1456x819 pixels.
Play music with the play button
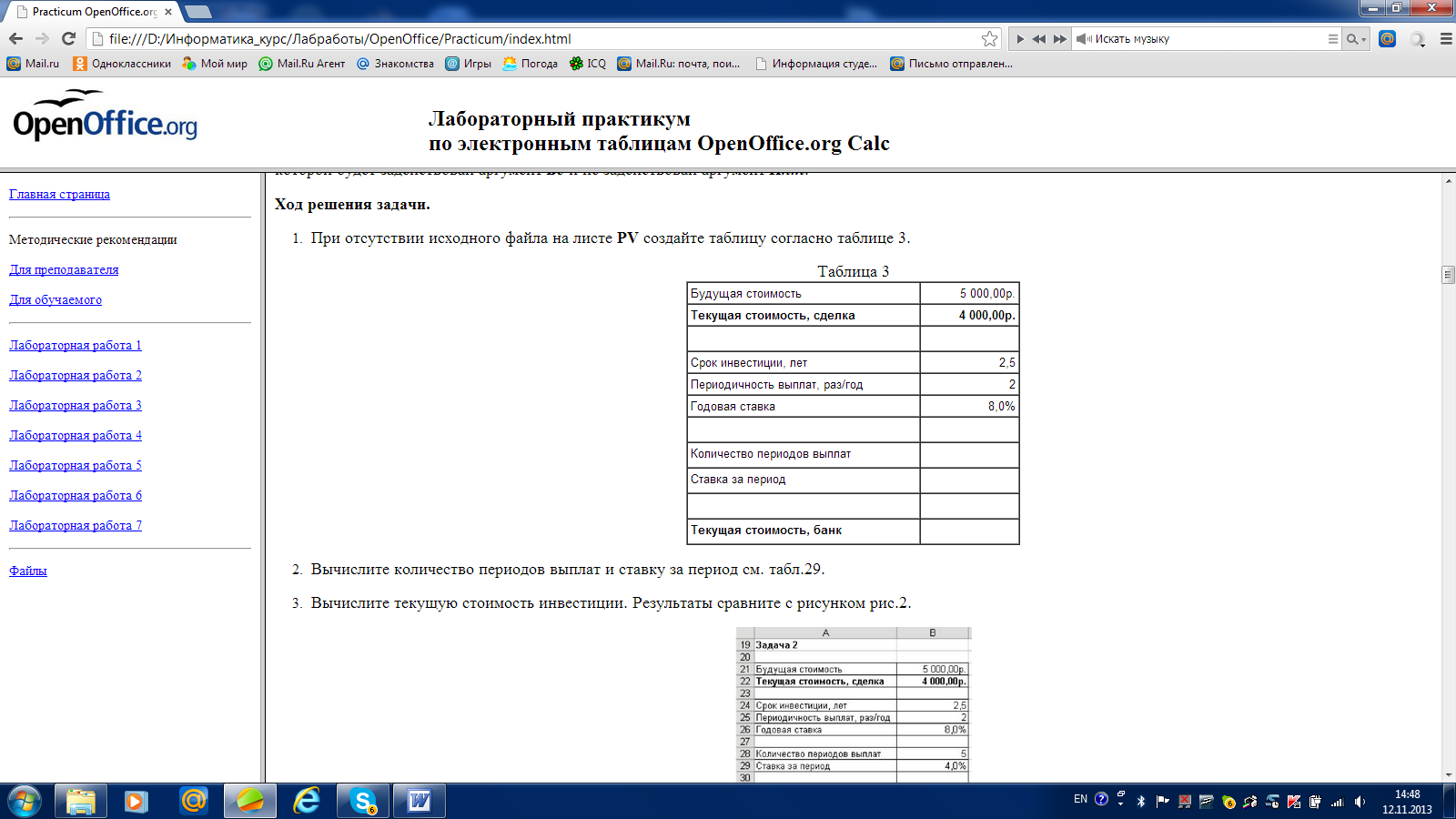1020,39
